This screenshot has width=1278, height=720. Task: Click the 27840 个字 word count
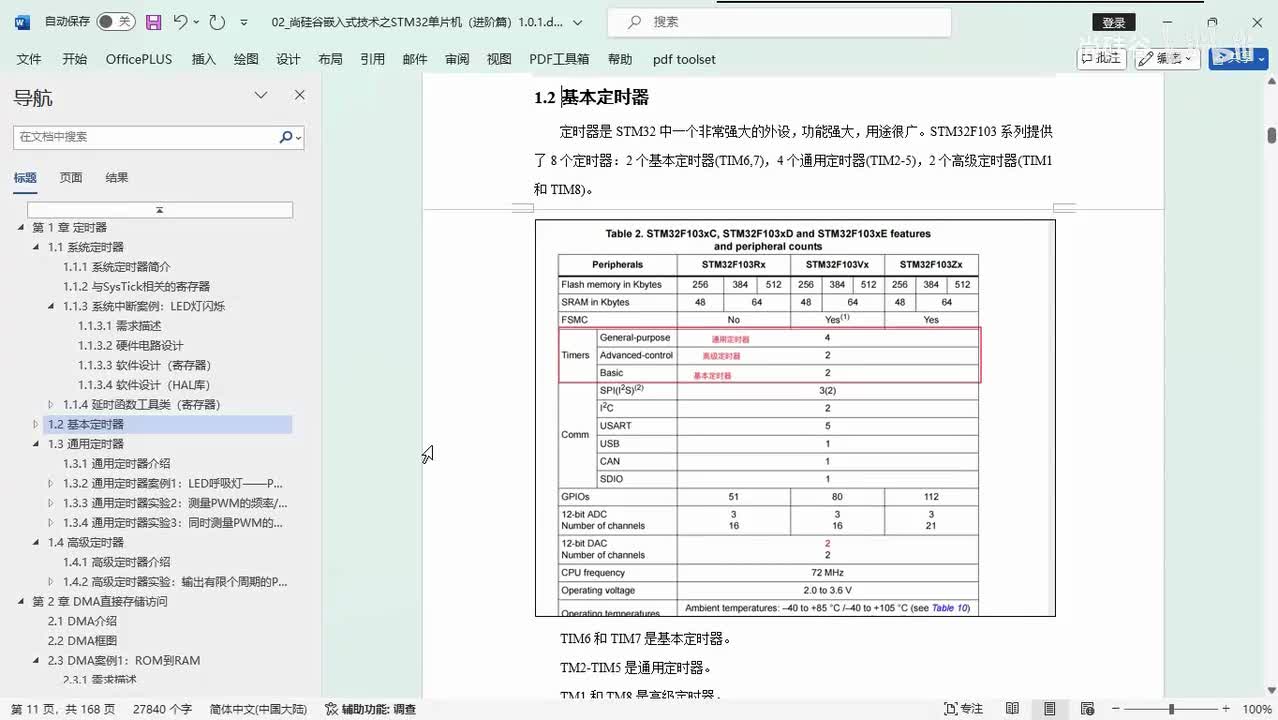point(162,709)
